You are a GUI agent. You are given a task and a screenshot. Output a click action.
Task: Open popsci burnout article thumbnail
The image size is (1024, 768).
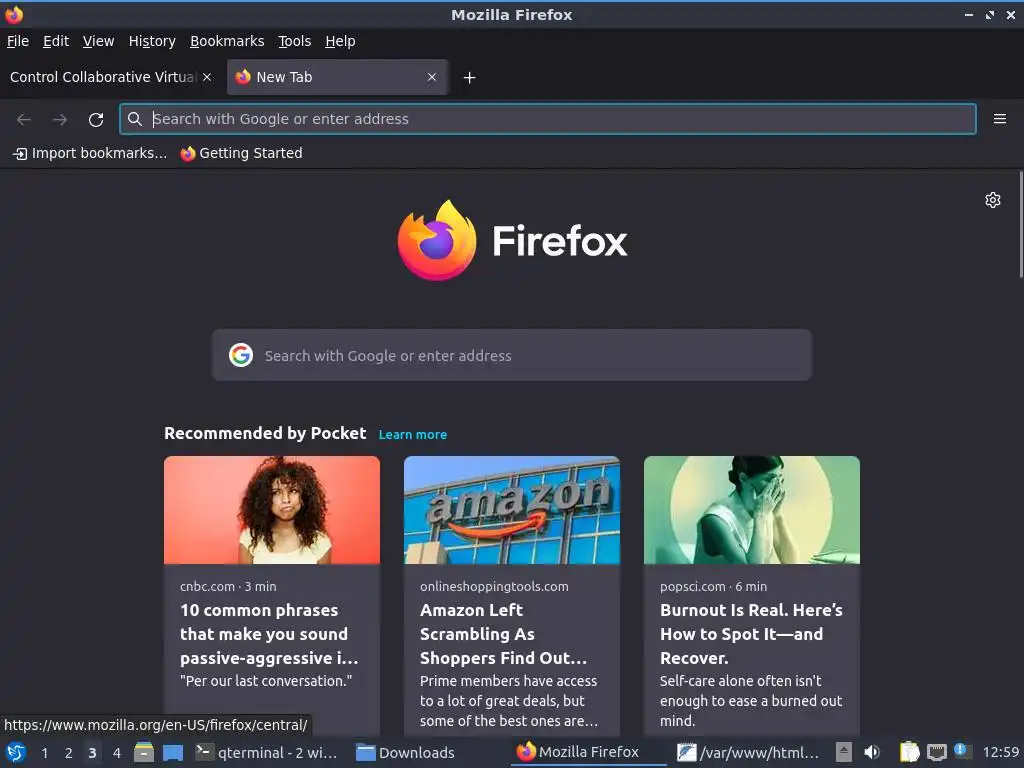click(752, 510)
